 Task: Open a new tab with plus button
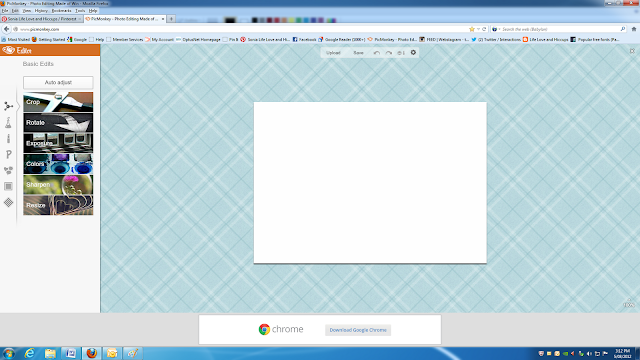171,19
